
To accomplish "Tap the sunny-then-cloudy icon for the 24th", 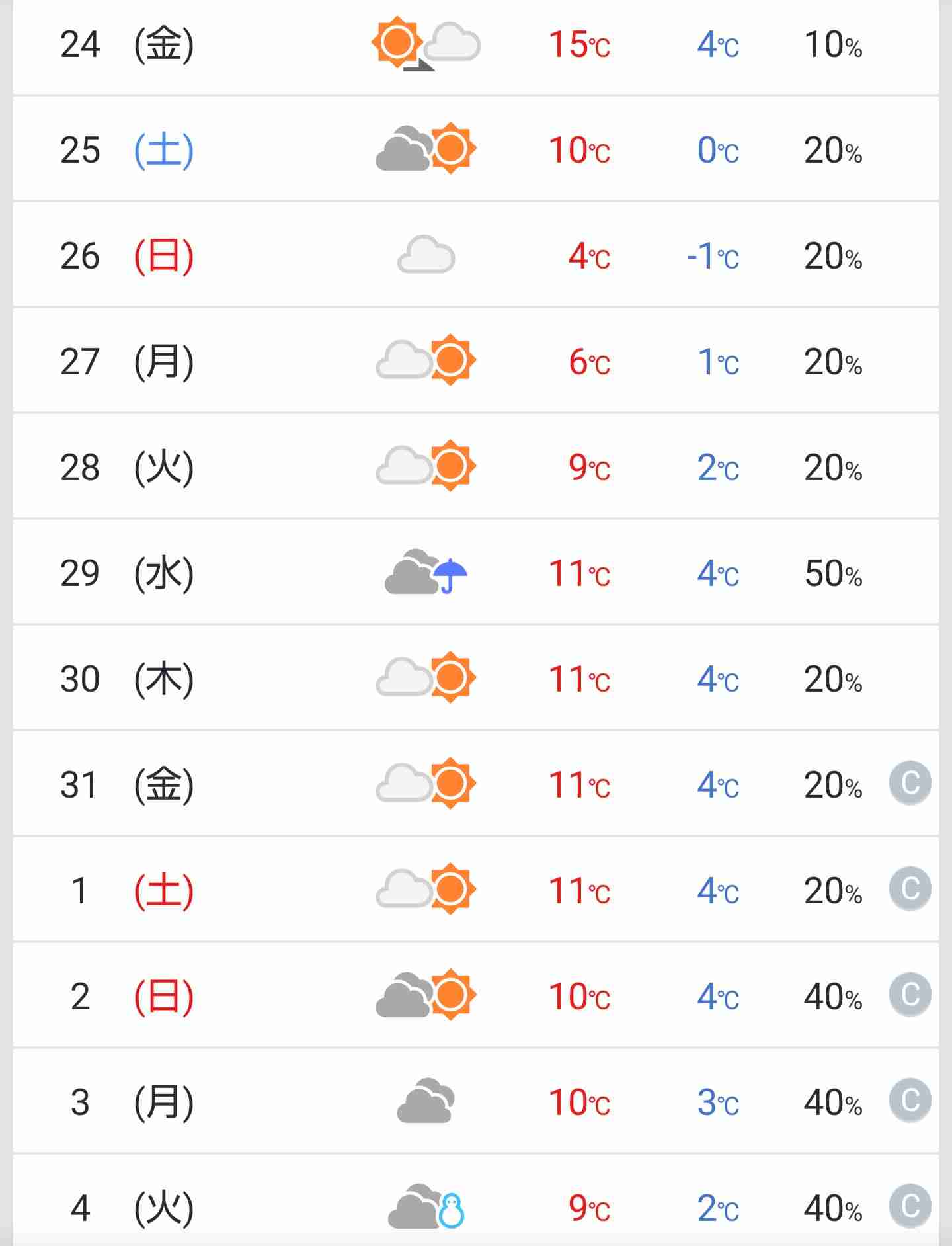I will (426, 46).
